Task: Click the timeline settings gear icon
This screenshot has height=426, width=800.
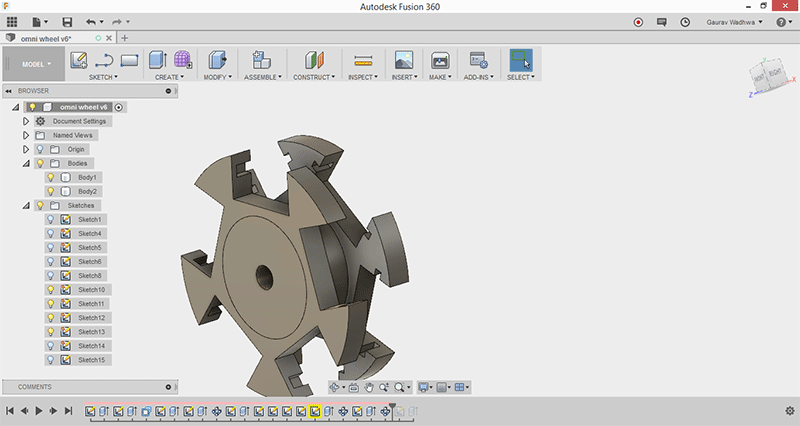Action: [789, 411]
